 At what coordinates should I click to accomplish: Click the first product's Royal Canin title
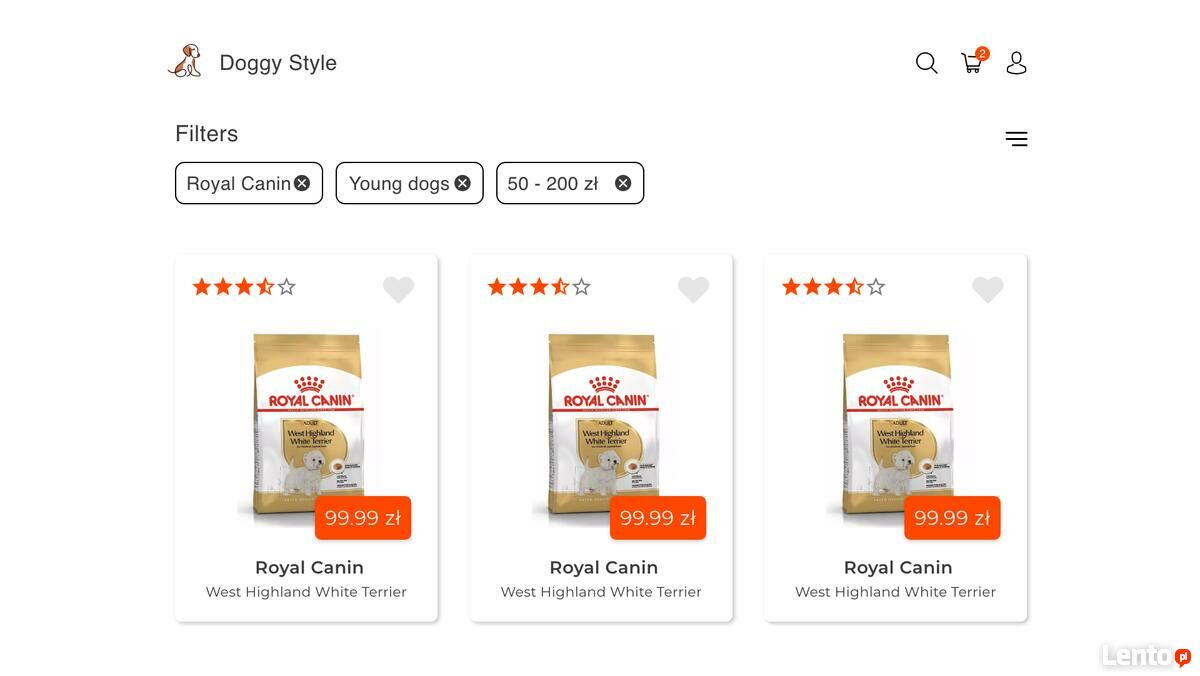309,567
